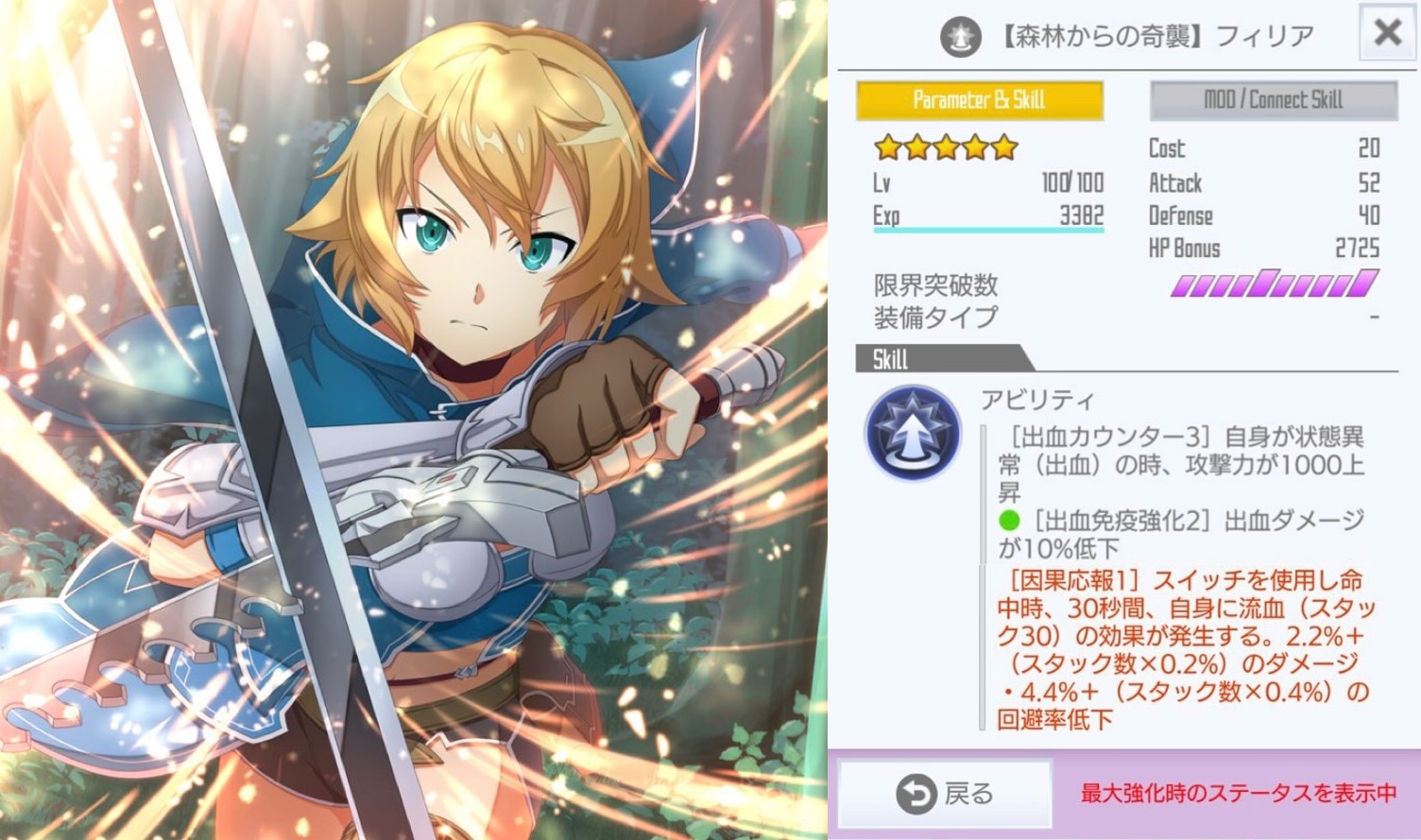Tap the 最大強化時のステータスを表示中 notice
Screen dimensions: 1421x840
1238,793
